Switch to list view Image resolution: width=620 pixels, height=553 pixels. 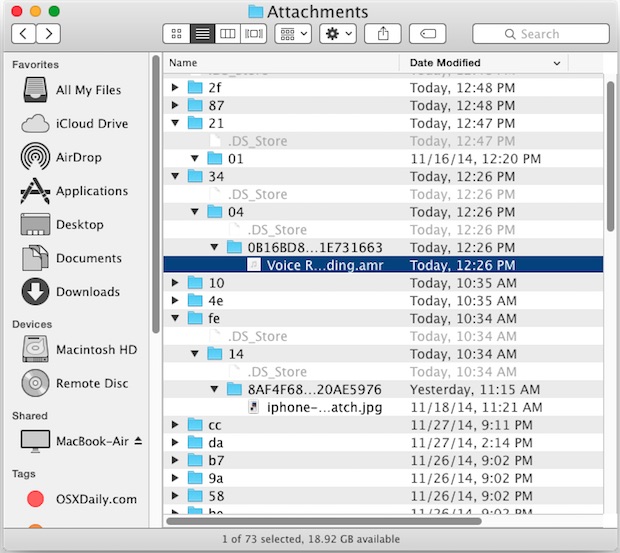pyautogui.click(x=202, y=34)
